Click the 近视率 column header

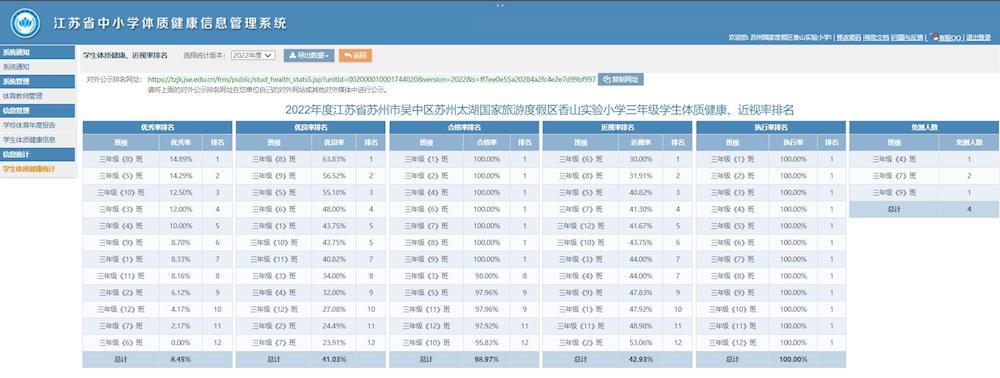(640, 143)
